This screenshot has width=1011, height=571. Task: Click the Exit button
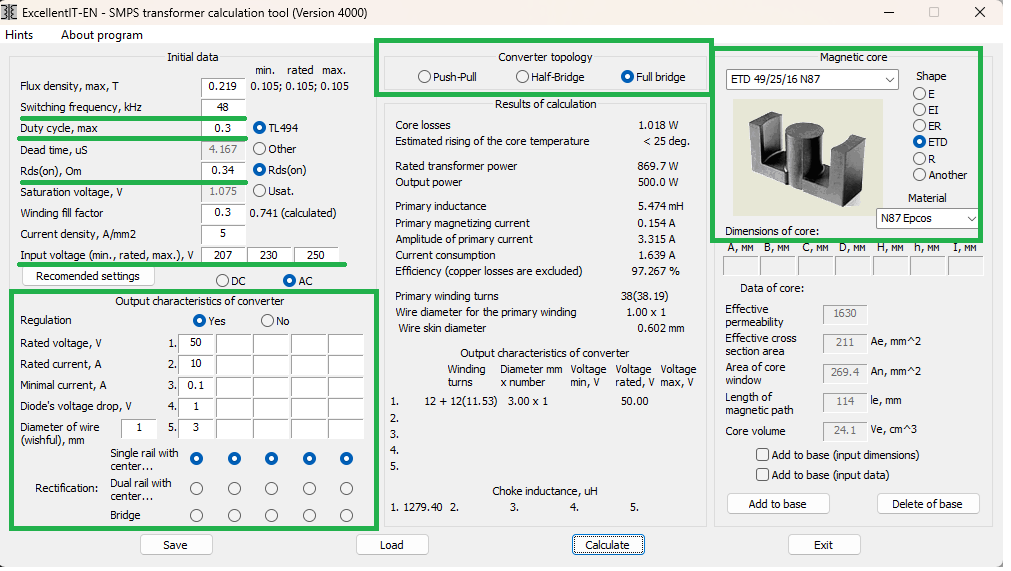pyautogui.click(x=823, y=545)
